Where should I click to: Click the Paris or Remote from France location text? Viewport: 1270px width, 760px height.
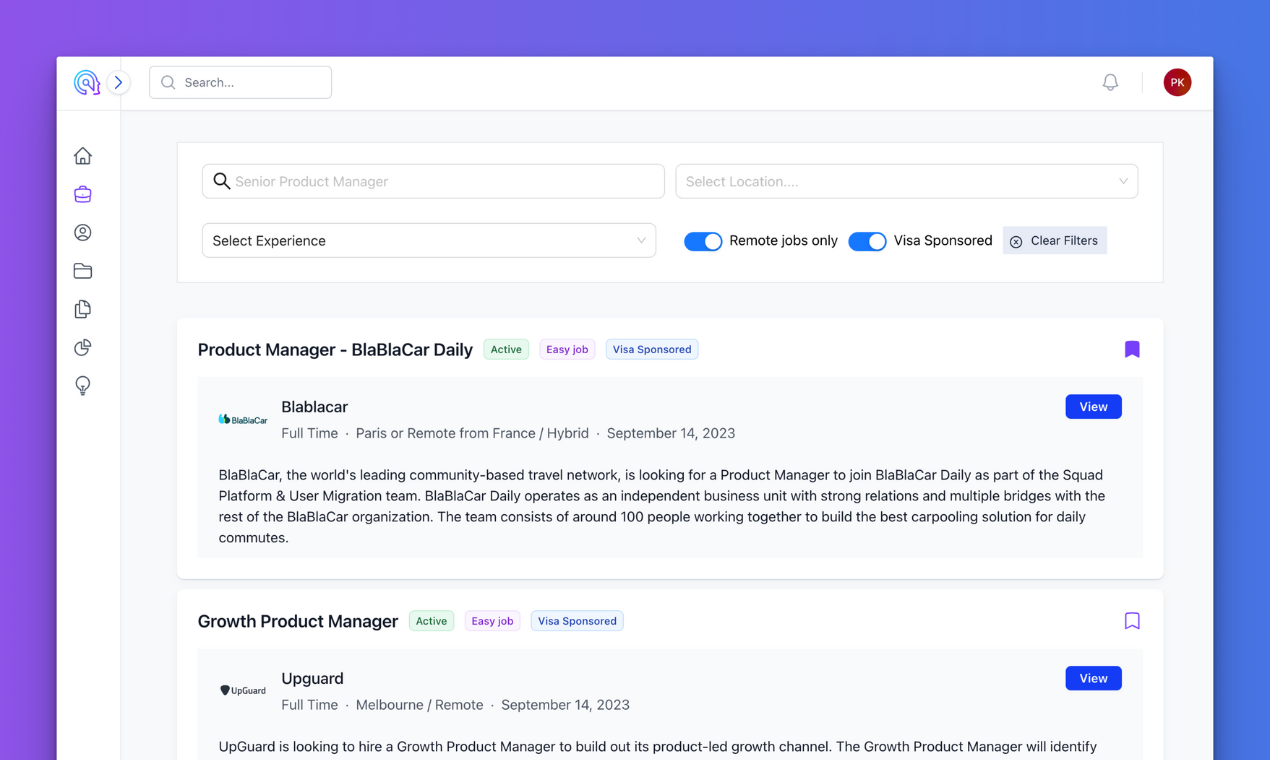click(x=472, y=433)
